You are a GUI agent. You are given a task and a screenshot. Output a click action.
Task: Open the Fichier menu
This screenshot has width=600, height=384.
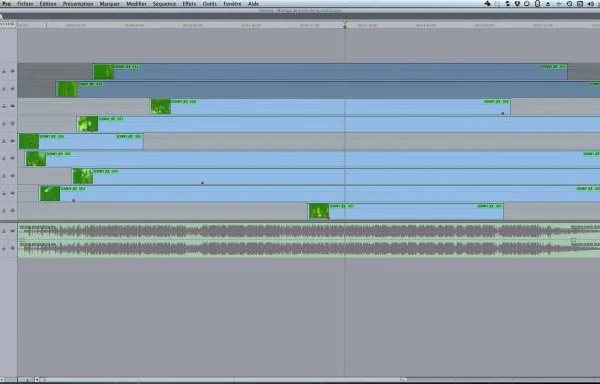tap(25, 4)
